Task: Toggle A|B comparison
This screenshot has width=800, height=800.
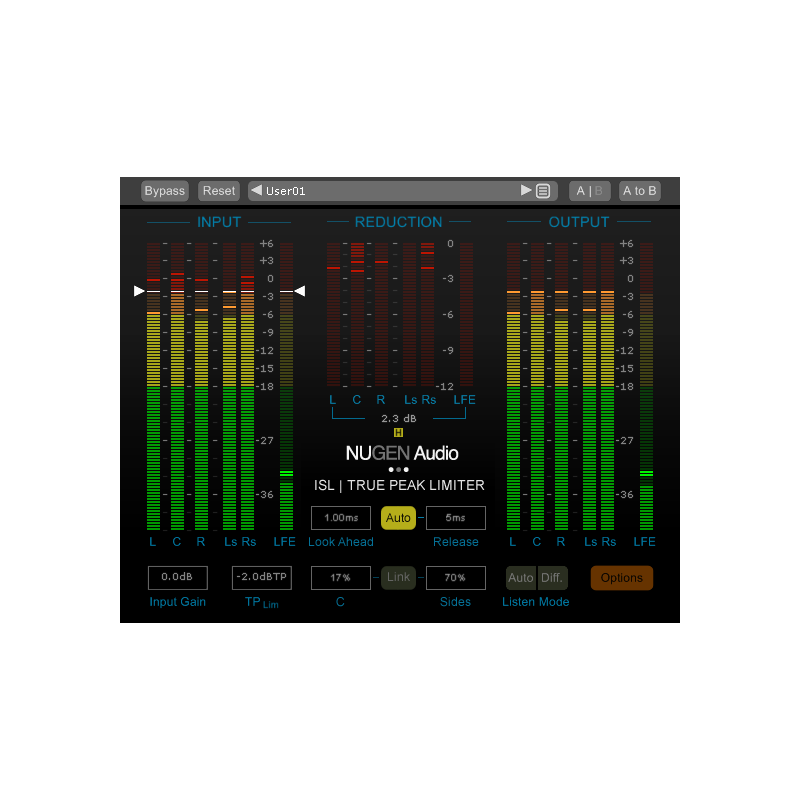Action: [x=589, y=190]
